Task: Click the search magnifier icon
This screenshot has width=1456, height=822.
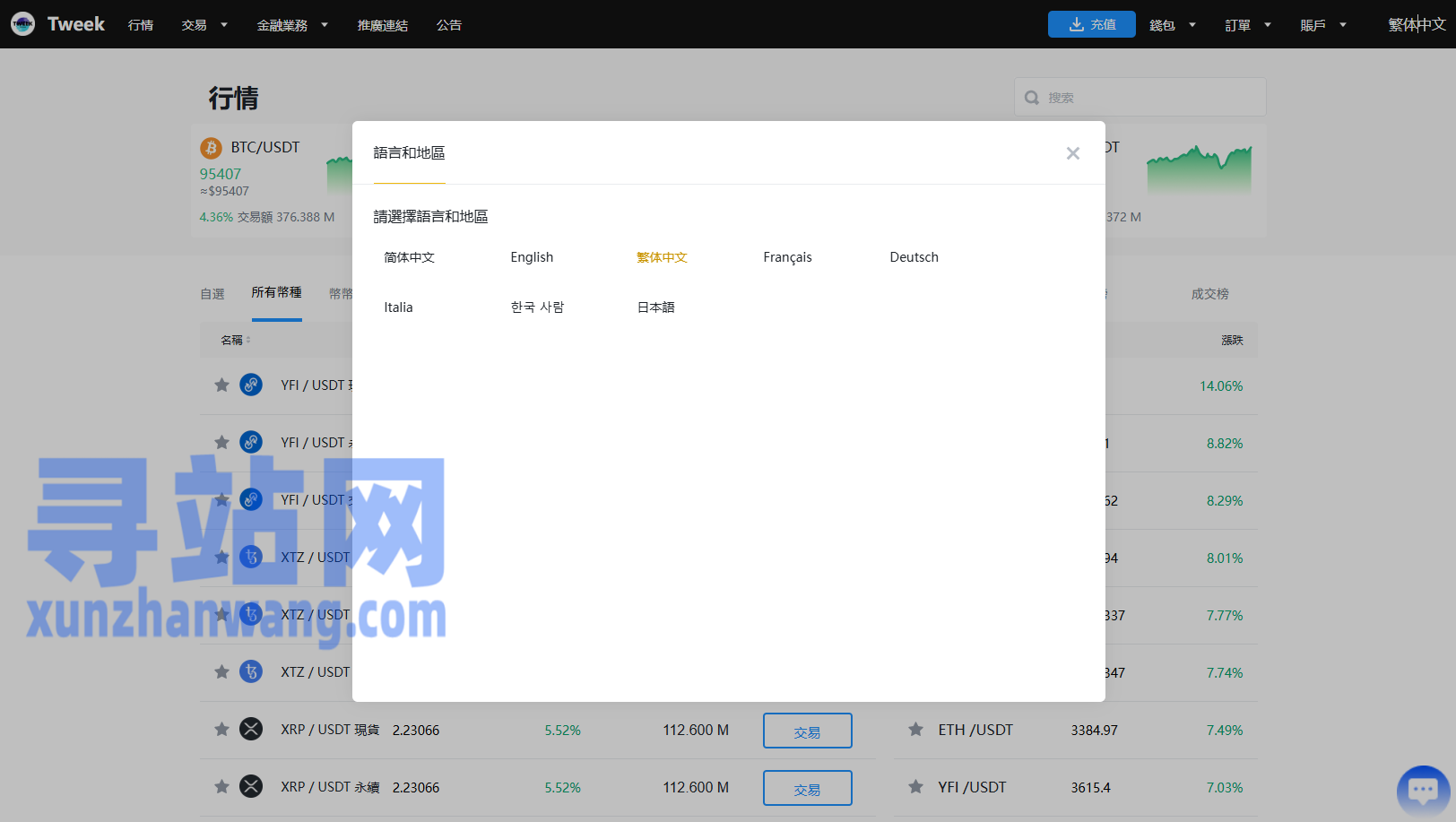Action: click(x=1032, y=97)
